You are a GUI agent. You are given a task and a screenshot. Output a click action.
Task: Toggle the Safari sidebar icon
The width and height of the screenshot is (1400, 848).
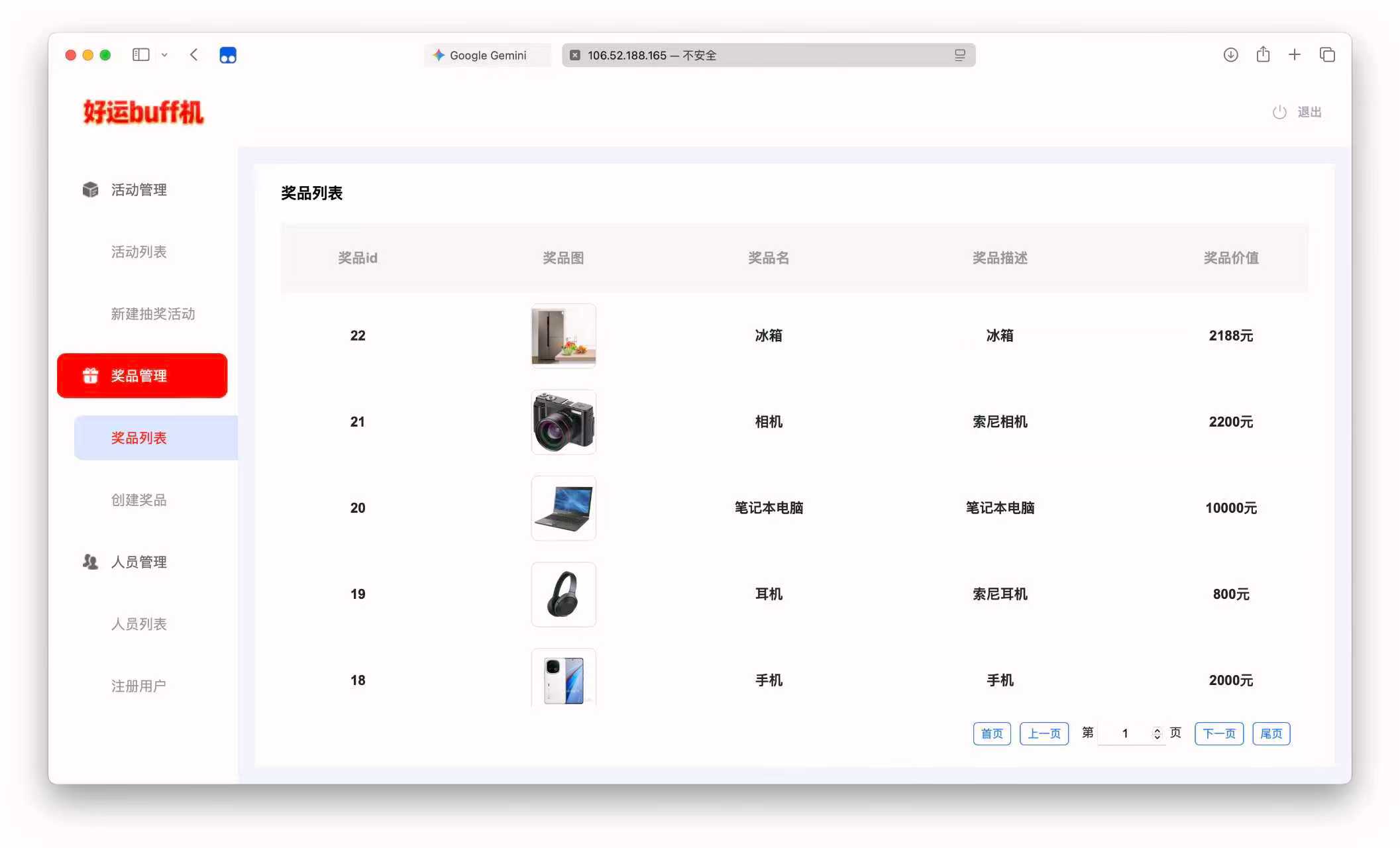click(x=140, y=55)
